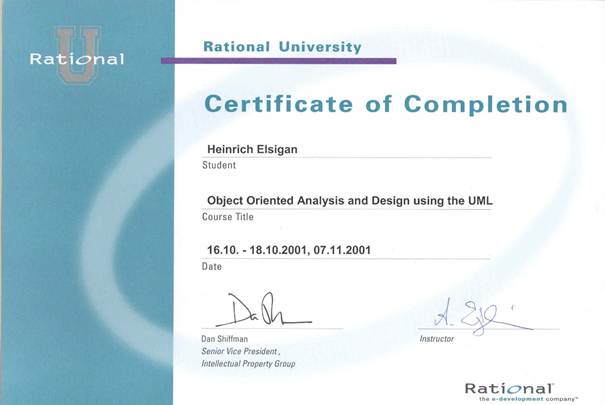
Task: Select "Object Oriented Analysis and Design using the UML"
Action: (350, 201)
